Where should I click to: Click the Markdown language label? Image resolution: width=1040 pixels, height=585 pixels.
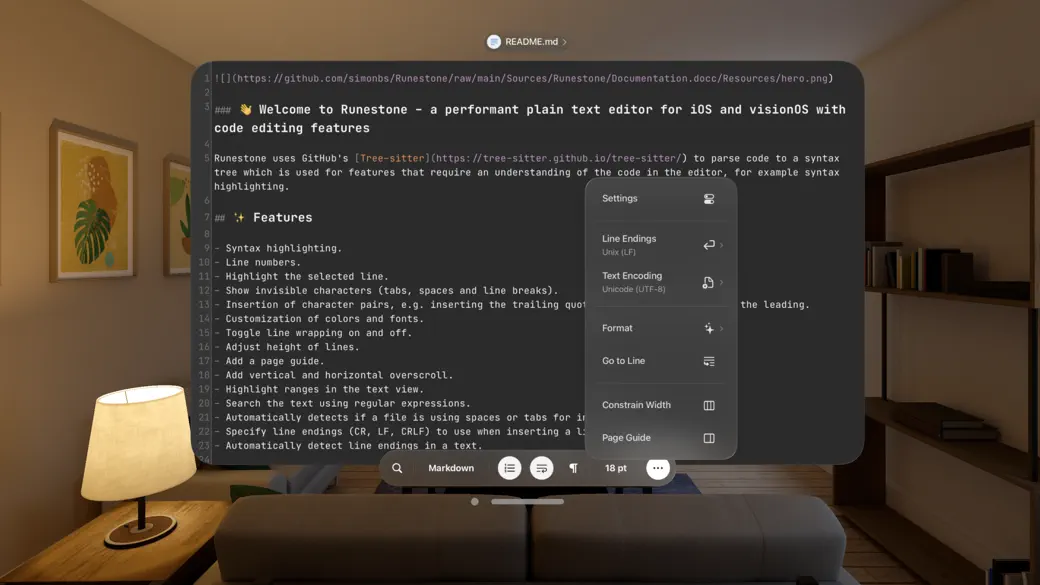(x=451, y=467)
